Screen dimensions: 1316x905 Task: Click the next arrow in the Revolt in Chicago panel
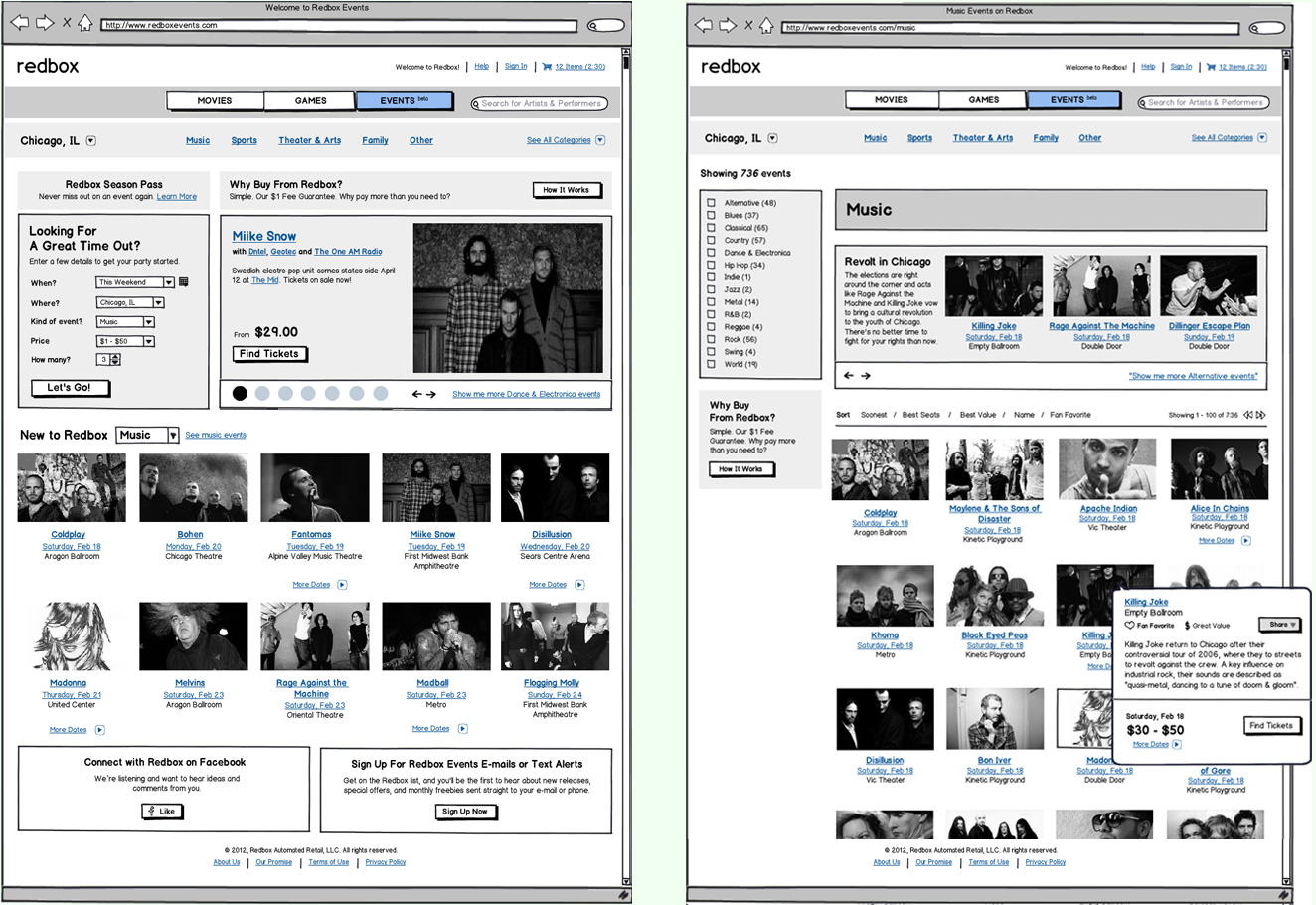pos(866,376)
